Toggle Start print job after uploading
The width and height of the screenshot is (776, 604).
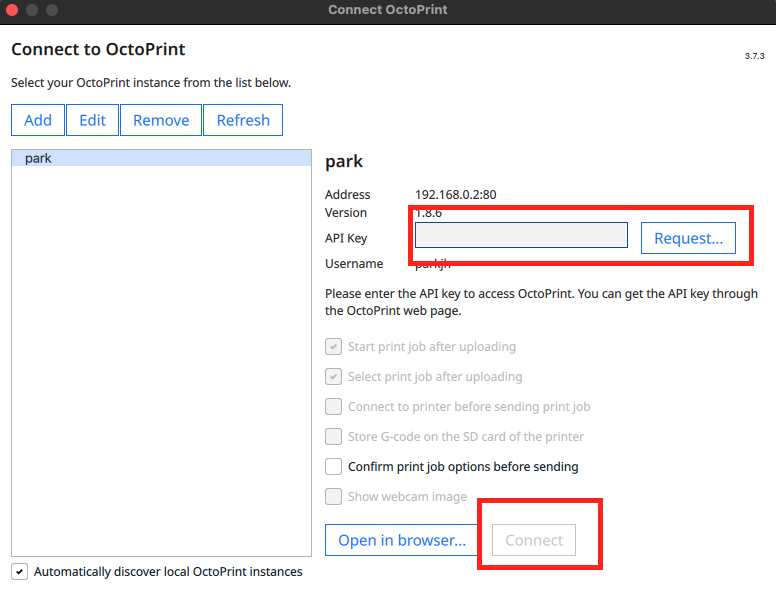click(334, 347)
